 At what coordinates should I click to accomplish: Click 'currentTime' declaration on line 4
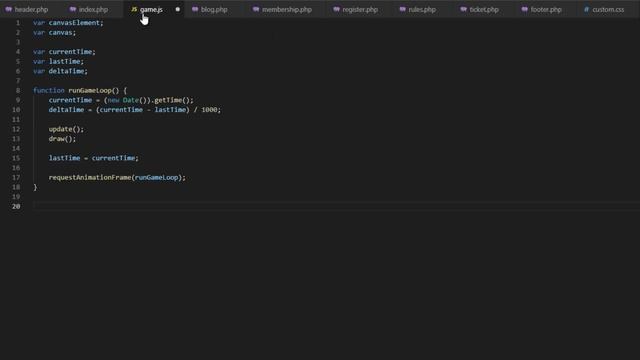coord(70,52)
